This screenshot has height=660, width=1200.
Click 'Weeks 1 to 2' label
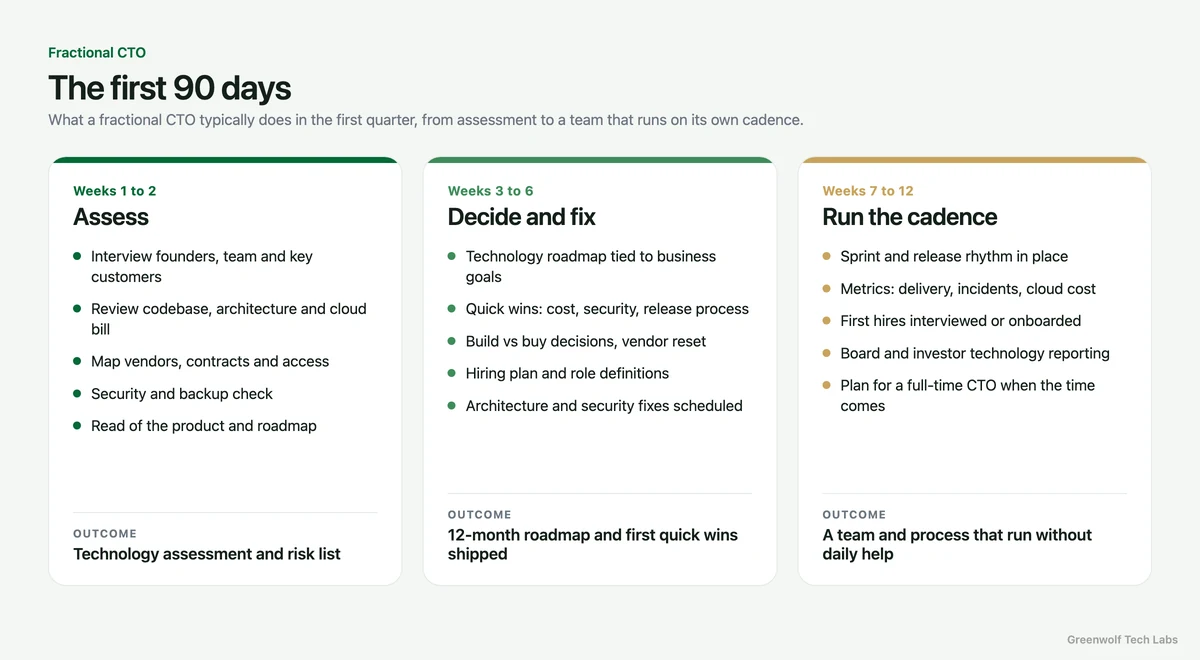click(115, 191)
